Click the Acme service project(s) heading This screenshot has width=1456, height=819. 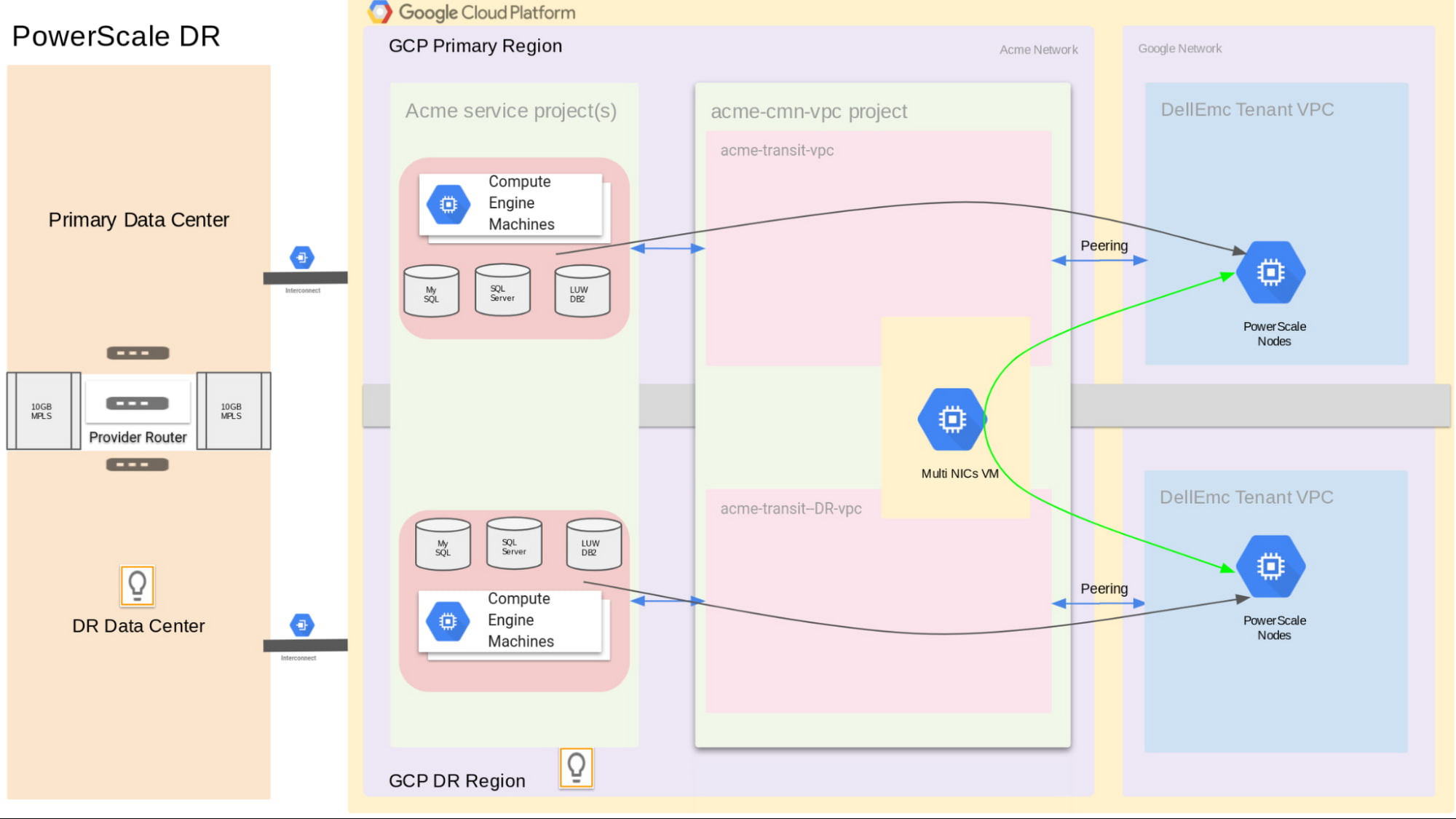511,111
